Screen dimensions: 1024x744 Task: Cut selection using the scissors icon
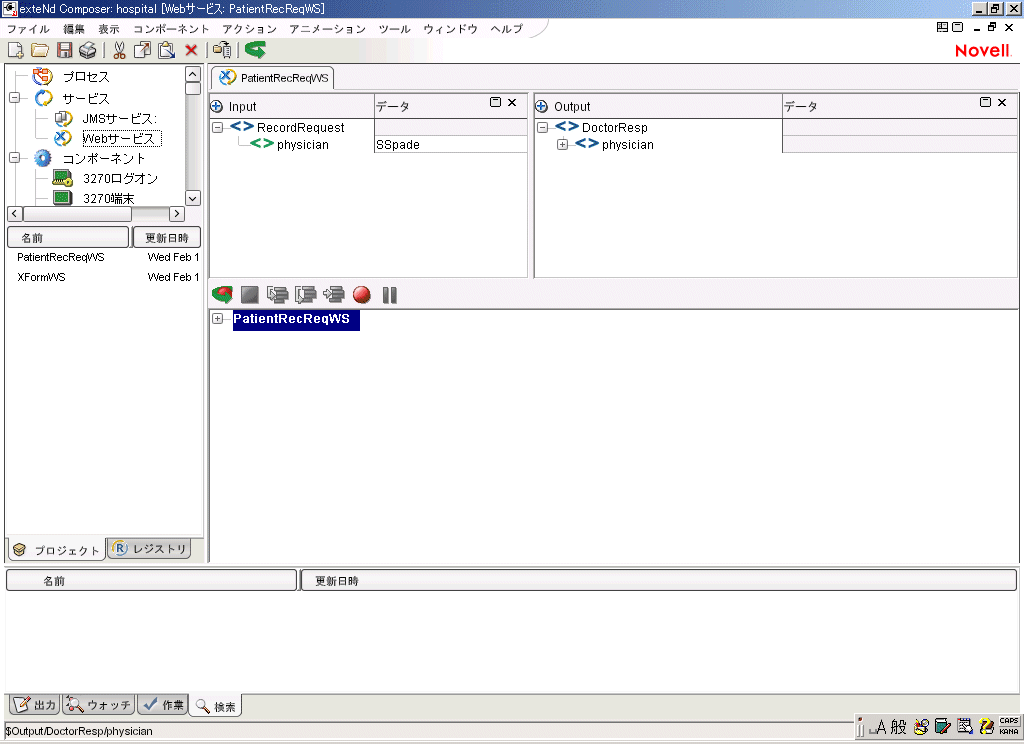[x=119, y=50]
